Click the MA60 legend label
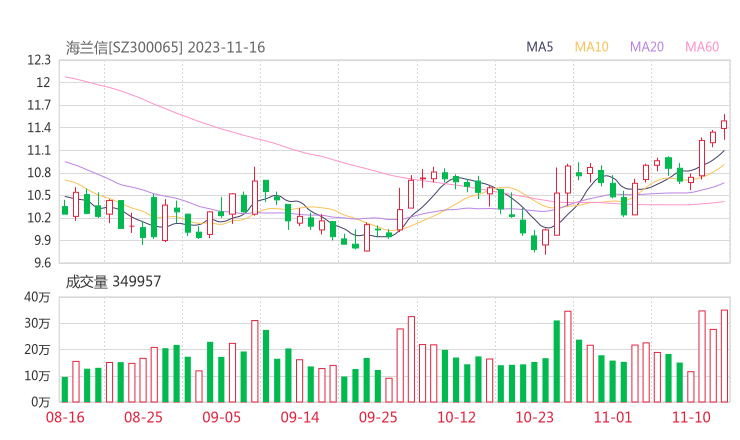 coord(702,47)
